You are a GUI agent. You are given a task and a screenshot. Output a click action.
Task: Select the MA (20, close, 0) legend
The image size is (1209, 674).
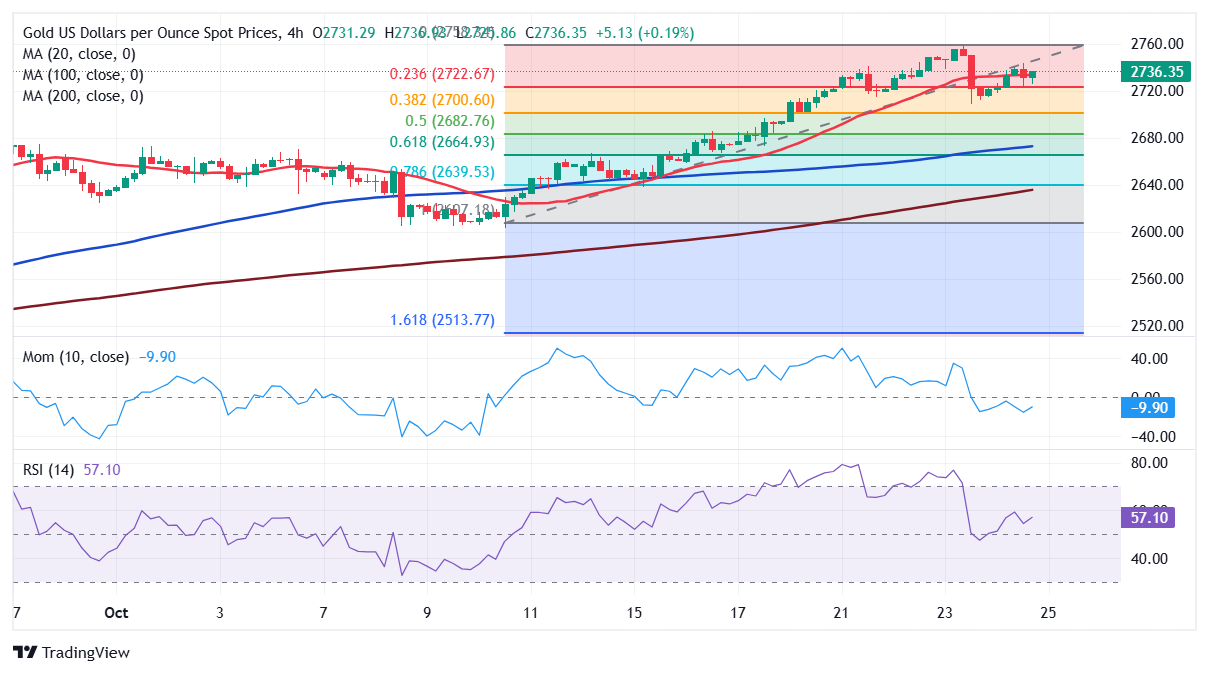[79, 54]
